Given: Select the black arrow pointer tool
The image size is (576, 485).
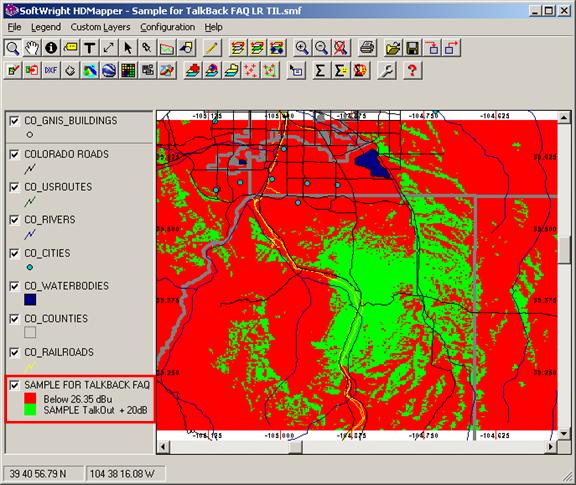Looking at the screenshot, I should coord(128,48).
